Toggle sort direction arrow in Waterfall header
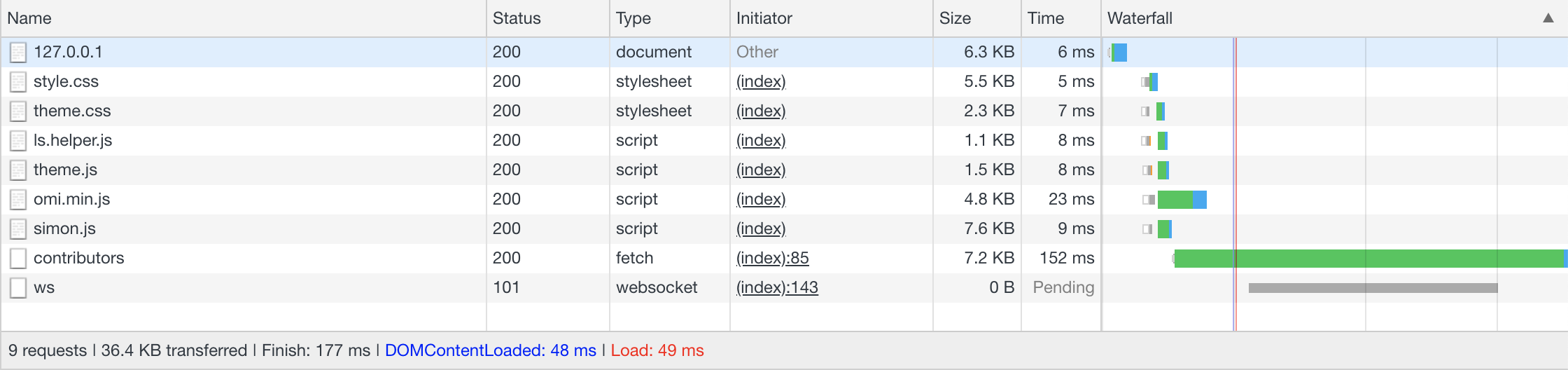The width and height of the screenshot is (1568, 370). (x=1548, y=18)
